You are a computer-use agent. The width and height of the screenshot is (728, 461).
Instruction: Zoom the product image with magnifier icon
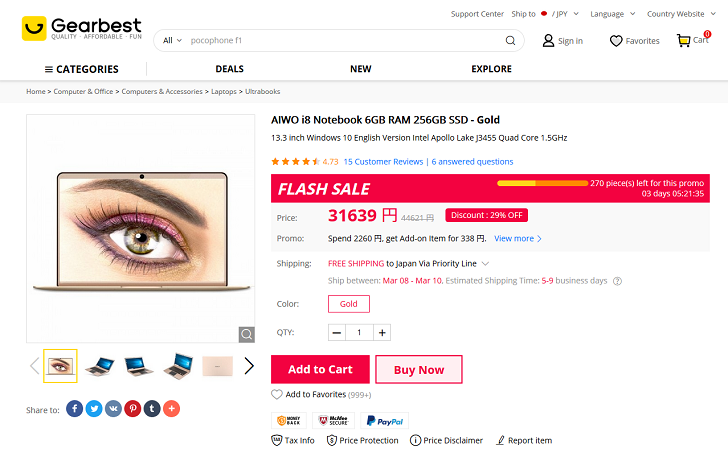click(246, 334)
